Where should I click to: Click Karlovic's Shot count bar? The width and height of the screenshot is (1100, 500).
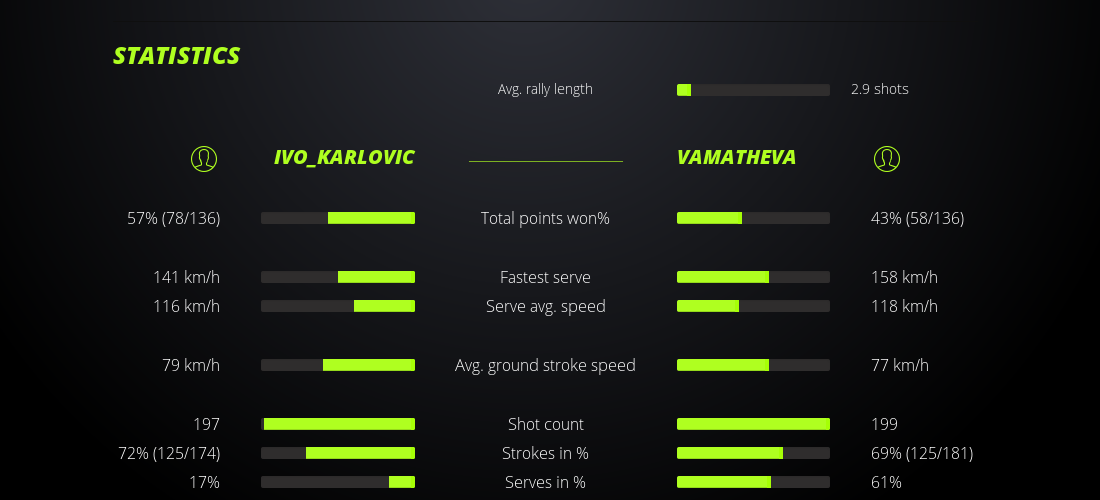point(338,424)
